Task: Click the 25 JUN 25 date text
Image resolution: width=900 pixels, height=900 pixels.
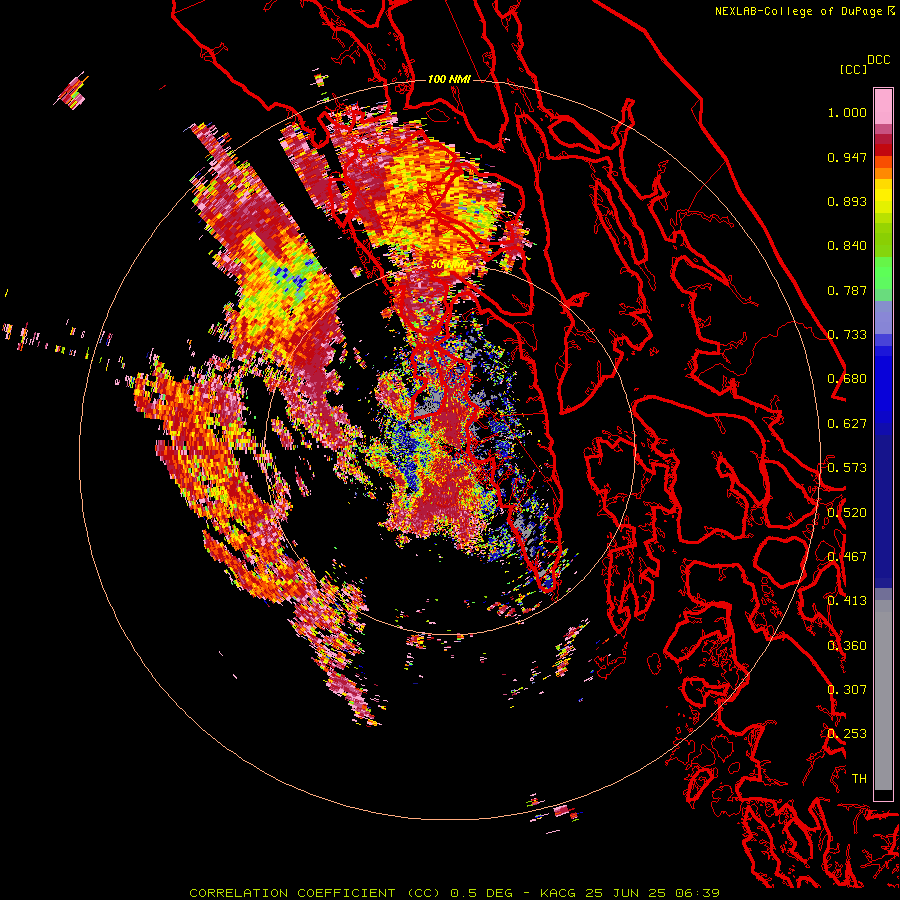Action: click(625, 893)
